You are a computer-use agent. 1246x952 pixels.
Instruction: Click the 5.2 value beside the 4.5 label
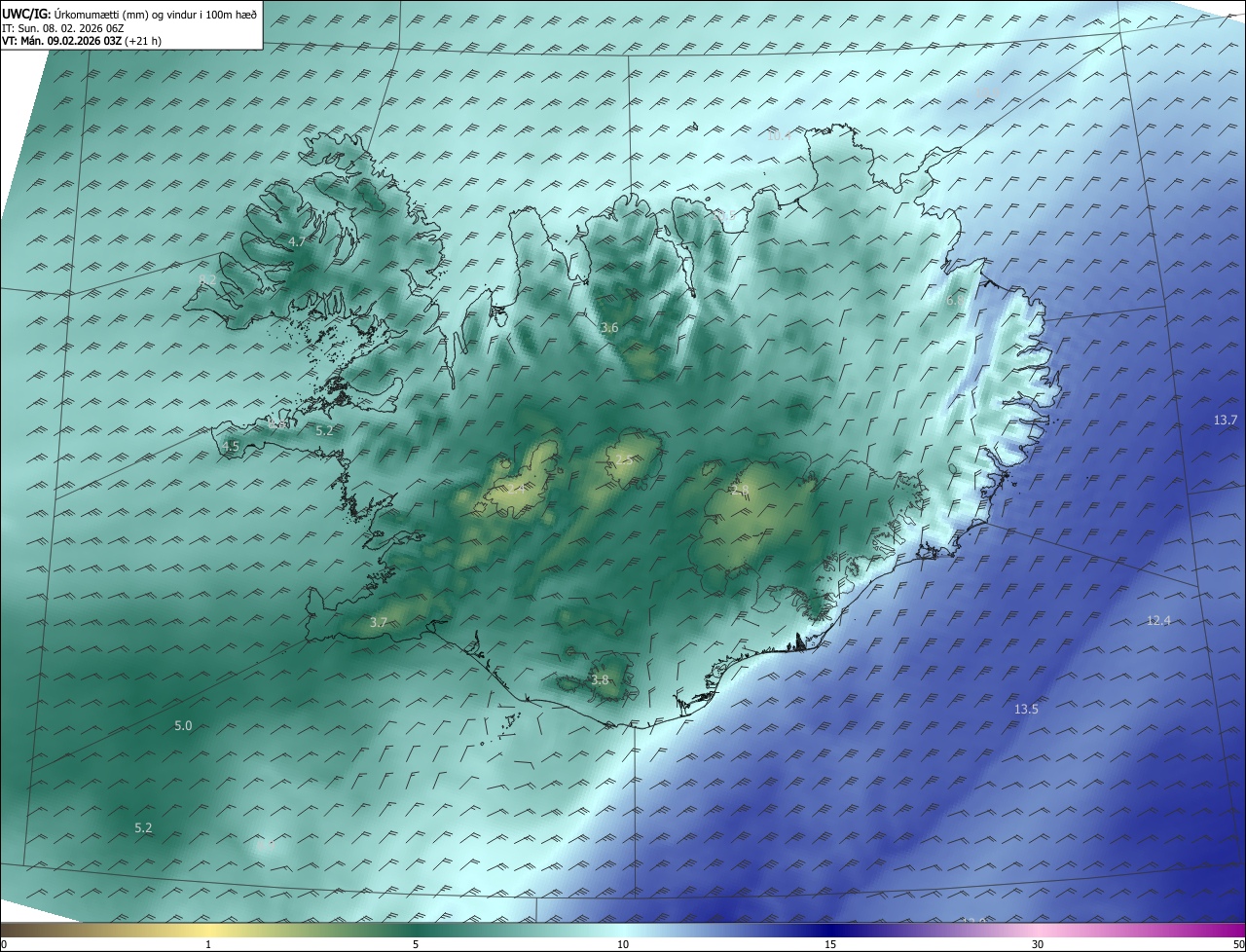point(324,430)
